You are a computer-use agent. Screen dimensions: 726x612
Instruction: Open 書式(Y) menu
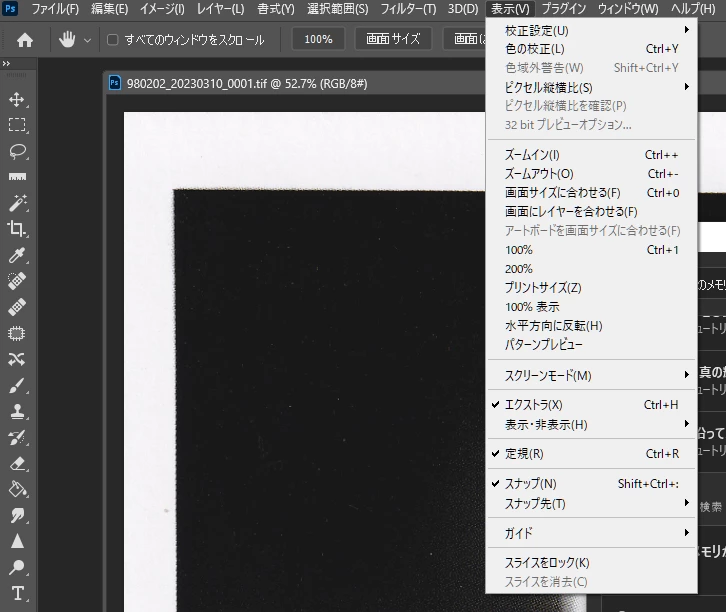click(x=275, y=9)
